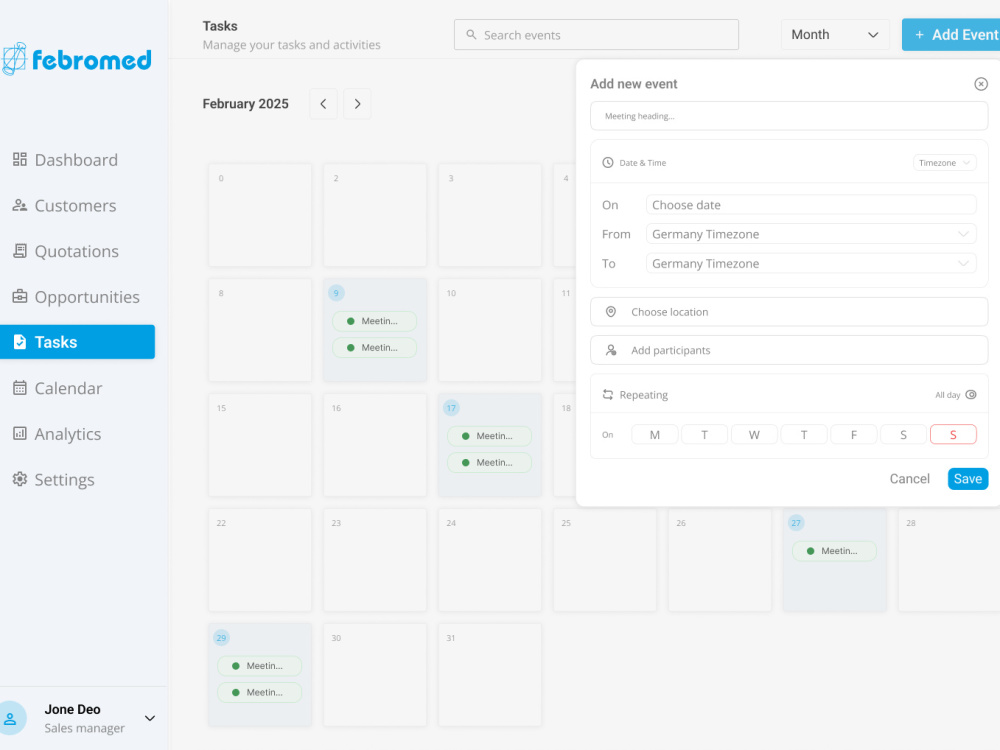Open first meeting chip on day 9

point(374,321)
